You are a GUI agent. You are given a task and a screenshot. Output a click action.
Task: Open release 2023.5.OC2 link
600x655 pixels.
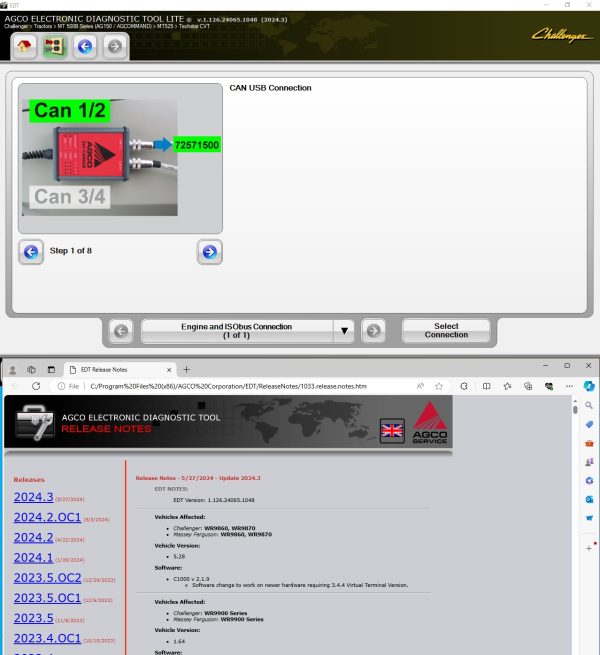pyautogui.click(x=47, y=578)
